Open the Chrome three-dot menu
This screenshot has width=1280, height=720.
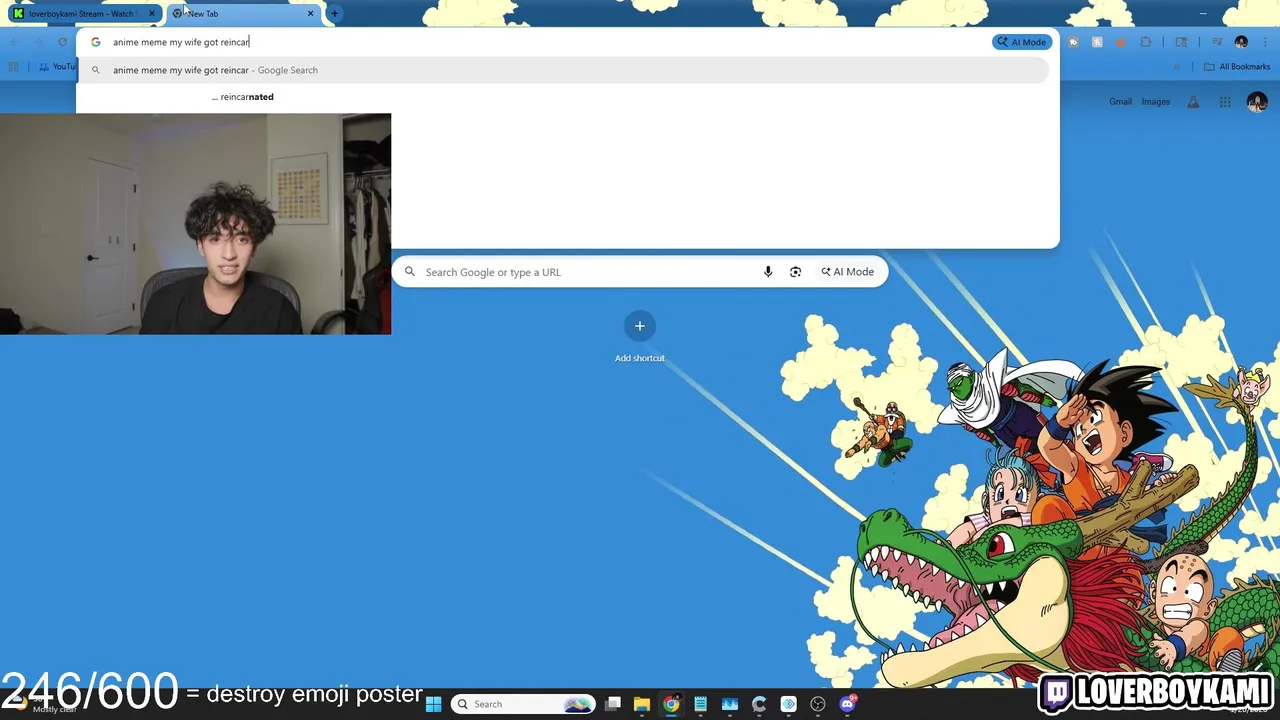[1265, 42]
